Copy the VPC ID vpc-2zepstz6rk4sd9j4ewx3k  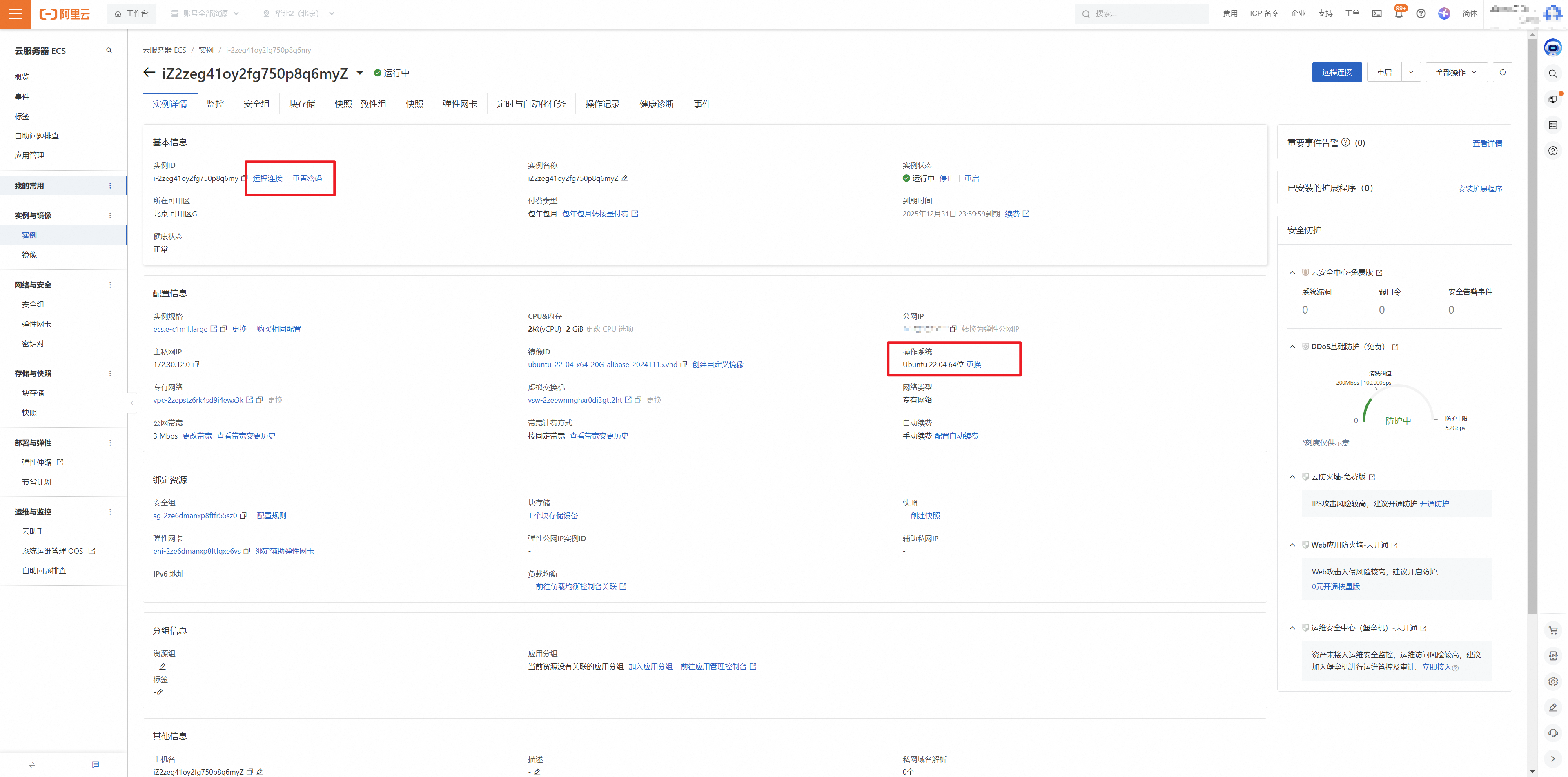click(259, 401)
